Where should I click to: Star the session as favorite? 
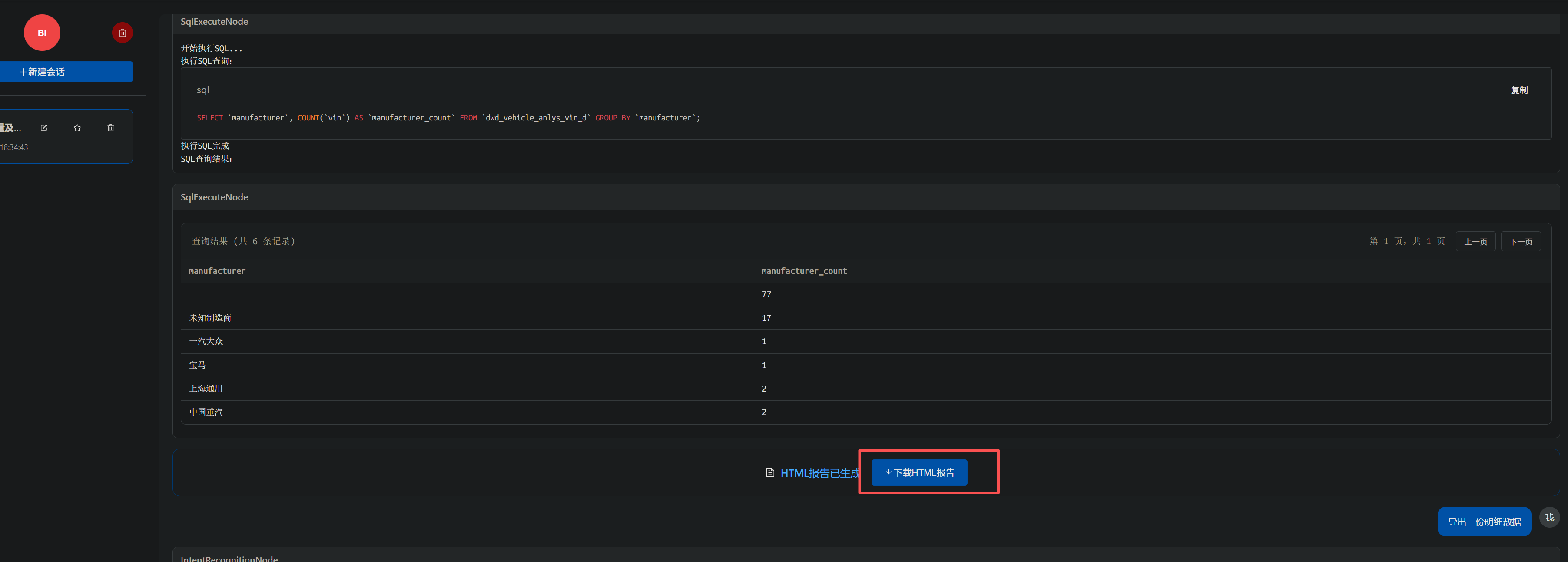(x=77, y=128)
